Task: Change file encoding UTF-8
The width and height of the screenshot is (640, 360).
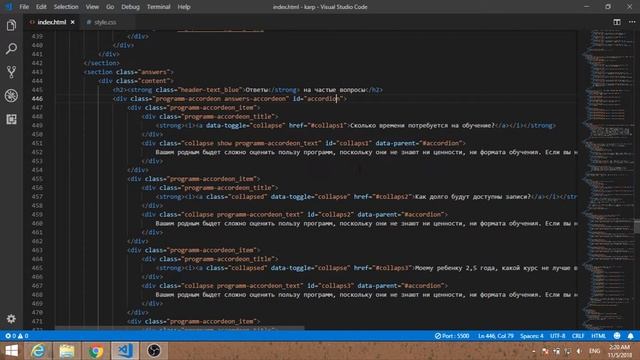Action: pyautogui.click(x=558, y=336)
